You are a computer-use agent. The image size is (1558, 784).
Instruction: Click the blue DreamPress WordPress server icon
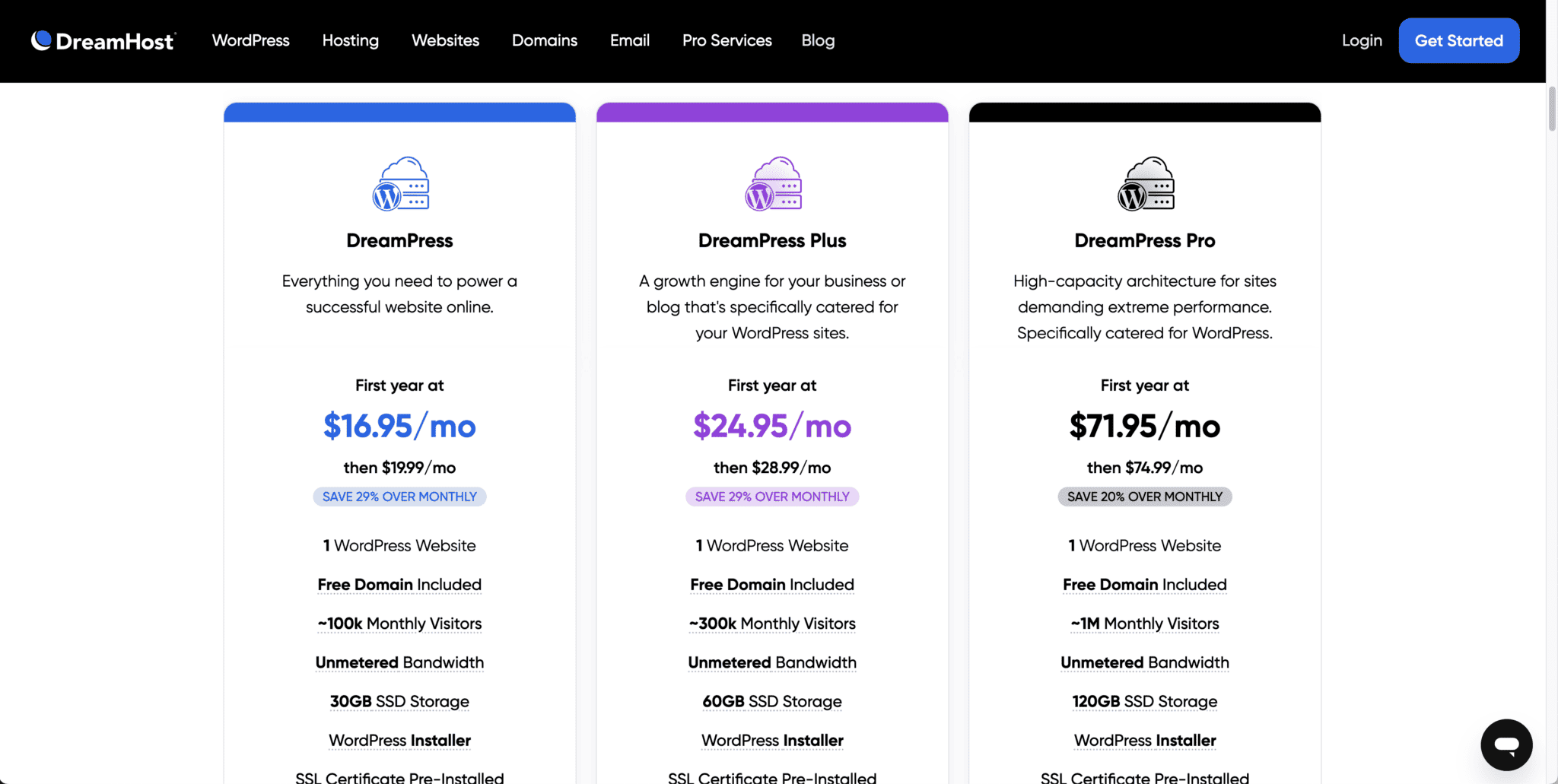coord(400,183)
